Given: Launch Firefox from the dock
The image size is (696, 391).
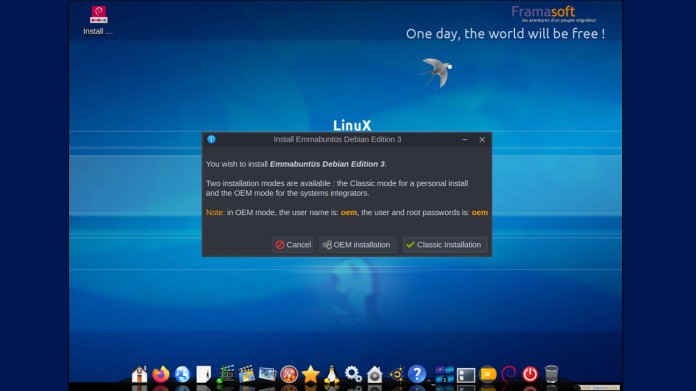Looking at the screenshot, I should tap(161, 374).
